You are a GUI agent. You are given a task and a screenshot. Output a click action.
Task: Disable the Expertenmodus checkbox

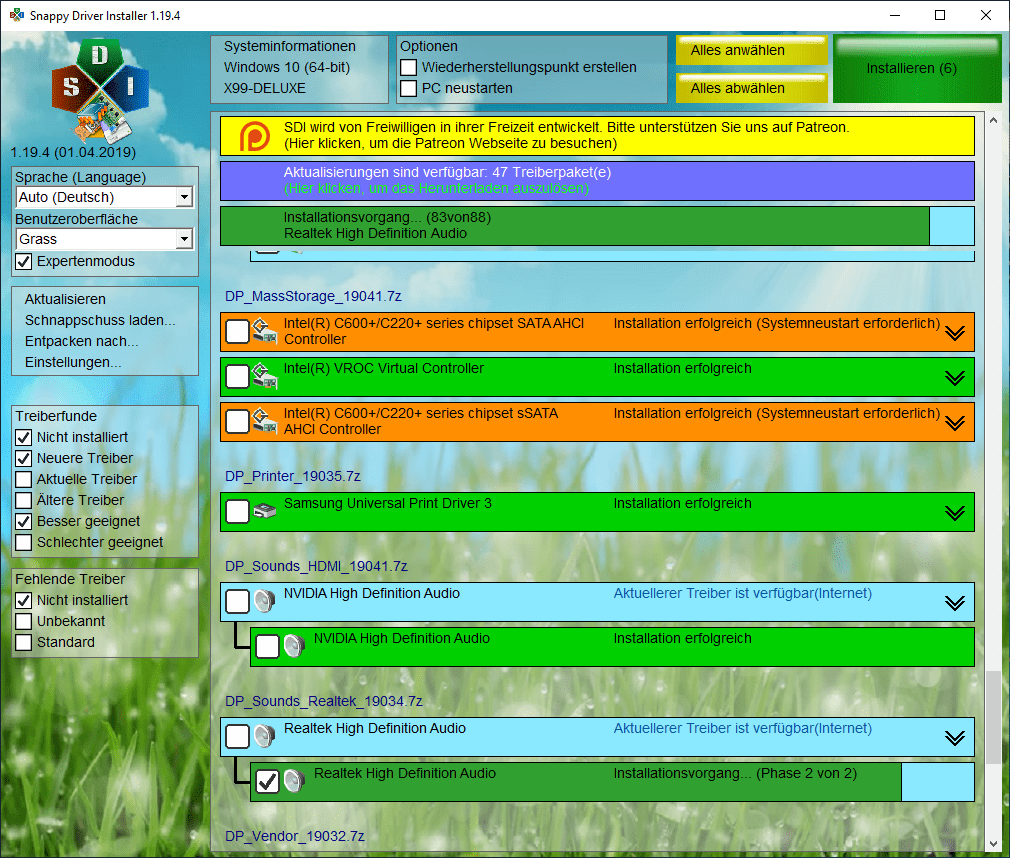(25, 262)
